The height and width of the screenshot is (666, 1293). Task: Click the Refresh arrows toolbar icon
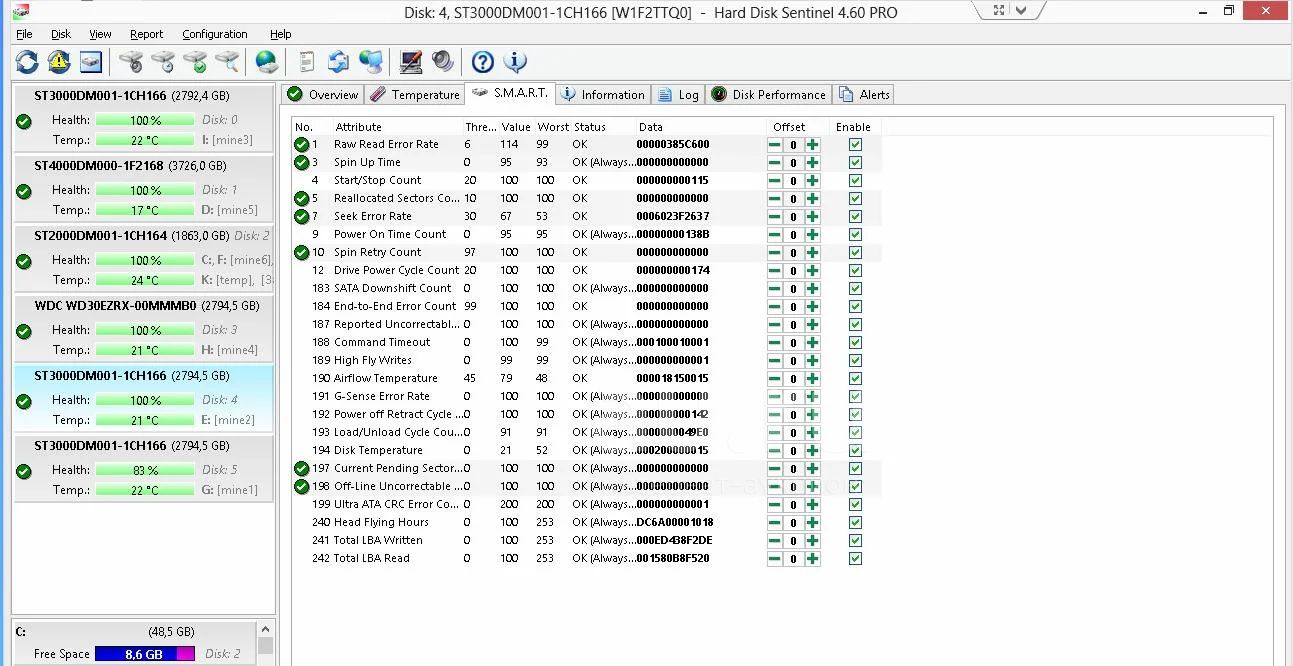click(27, 62)
